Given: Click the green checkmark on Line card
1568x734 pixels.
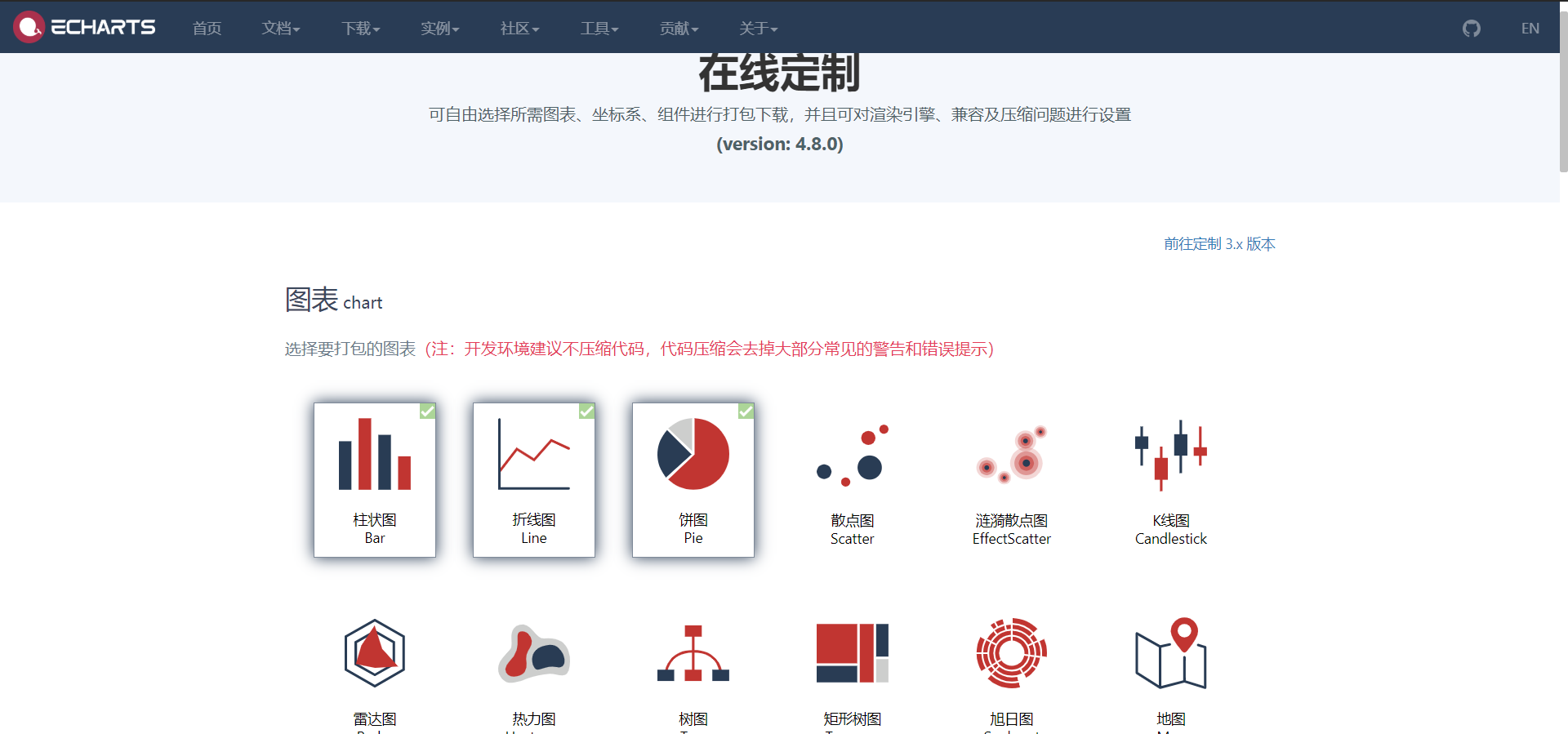Looking at the screenshot, I should [x=586, y=411].
